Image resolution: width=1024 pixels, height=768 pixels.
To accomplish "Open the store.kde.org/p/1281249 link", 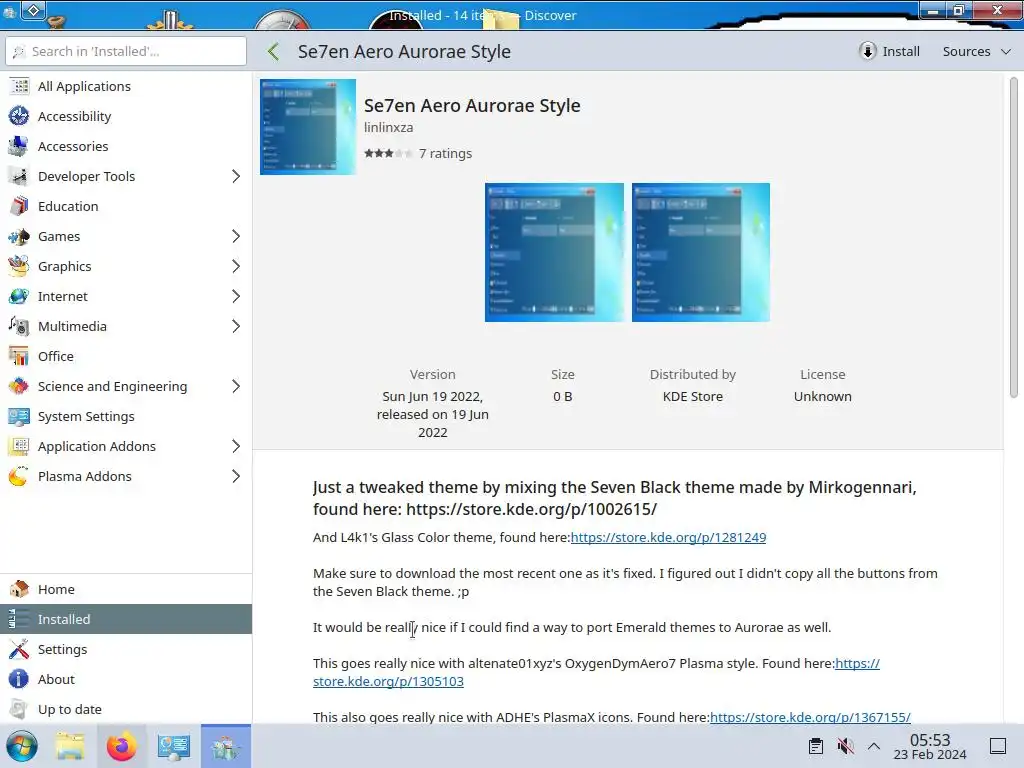I will pos(668,537).
